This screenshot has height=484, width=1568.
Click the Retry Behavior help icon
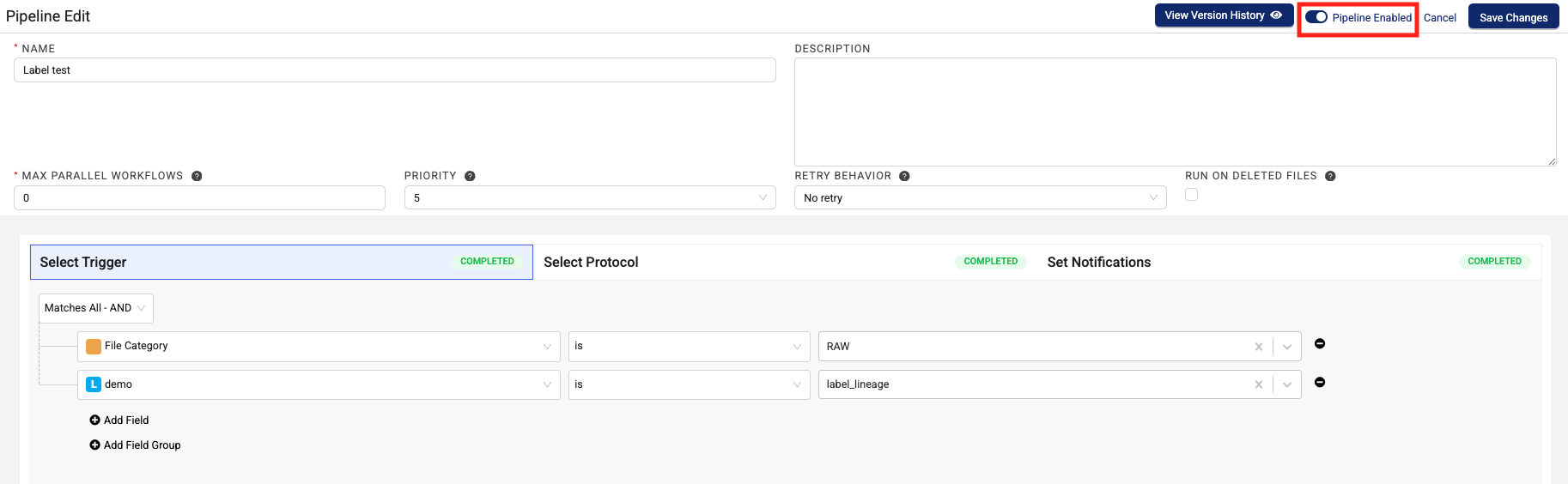click(x=904, y=176)
